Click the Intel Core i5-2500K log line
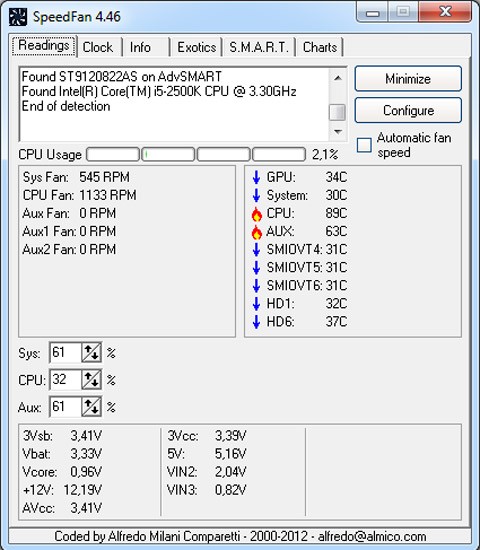Screen dimensions: 480x550 tap(159, 92)
